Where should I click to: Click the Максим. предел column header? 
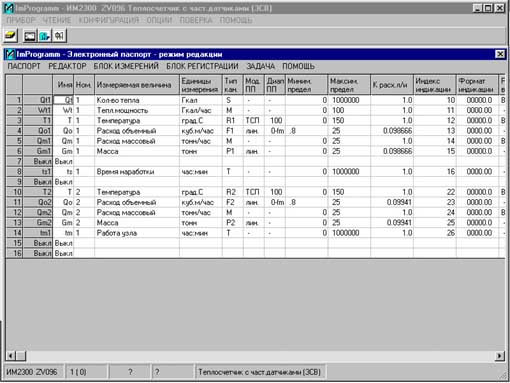coord(349,85)
